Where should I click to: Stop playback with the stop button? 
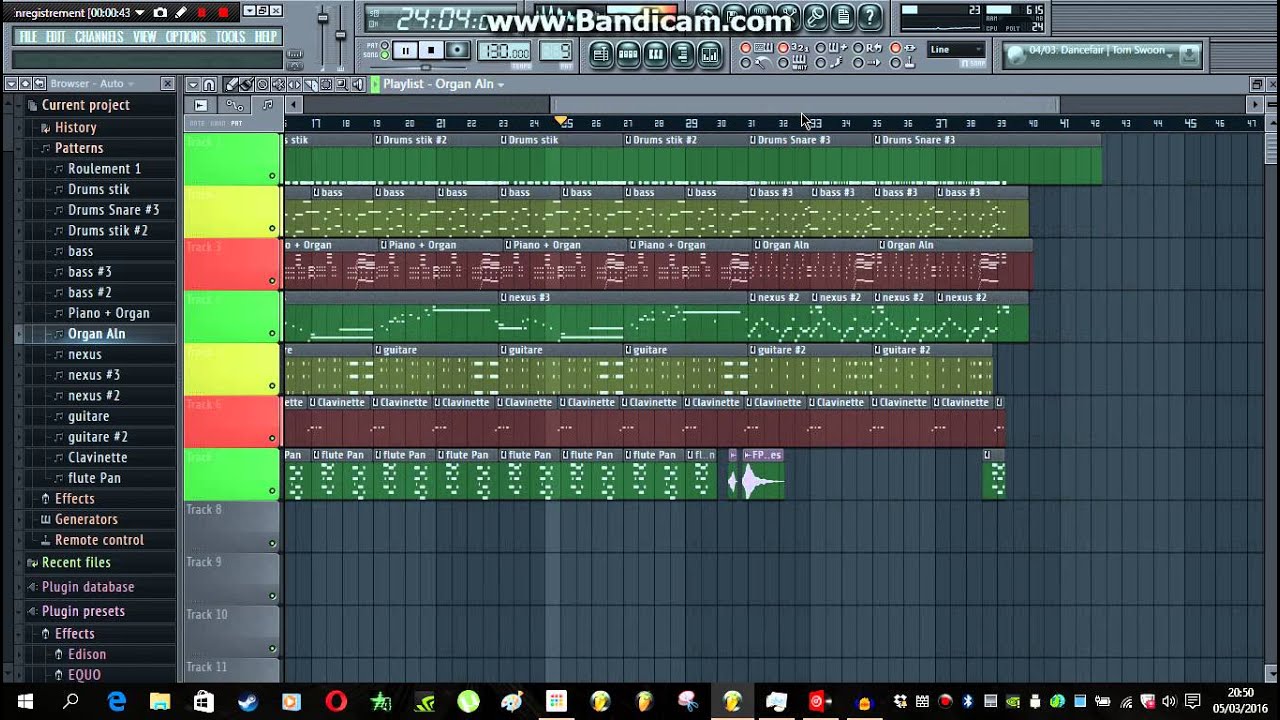(431, 51)
